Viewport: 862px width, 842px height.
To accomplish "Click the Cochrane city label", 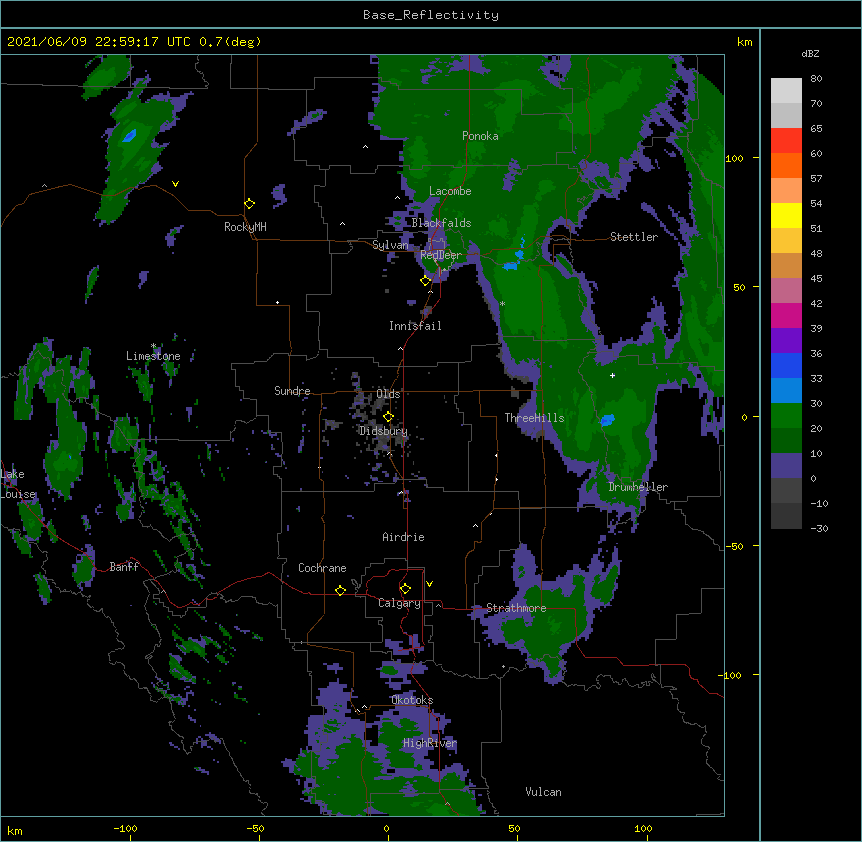I will click(x=322, y=568).
